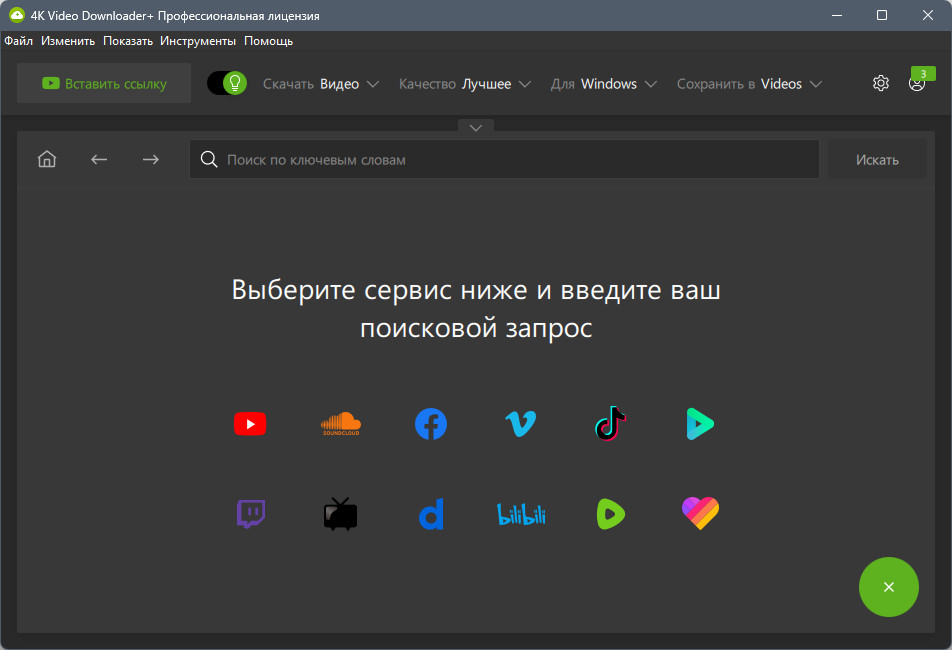Click the Вставить ссылку button
This screenshot has width=952, height=650.
point(104,84)
